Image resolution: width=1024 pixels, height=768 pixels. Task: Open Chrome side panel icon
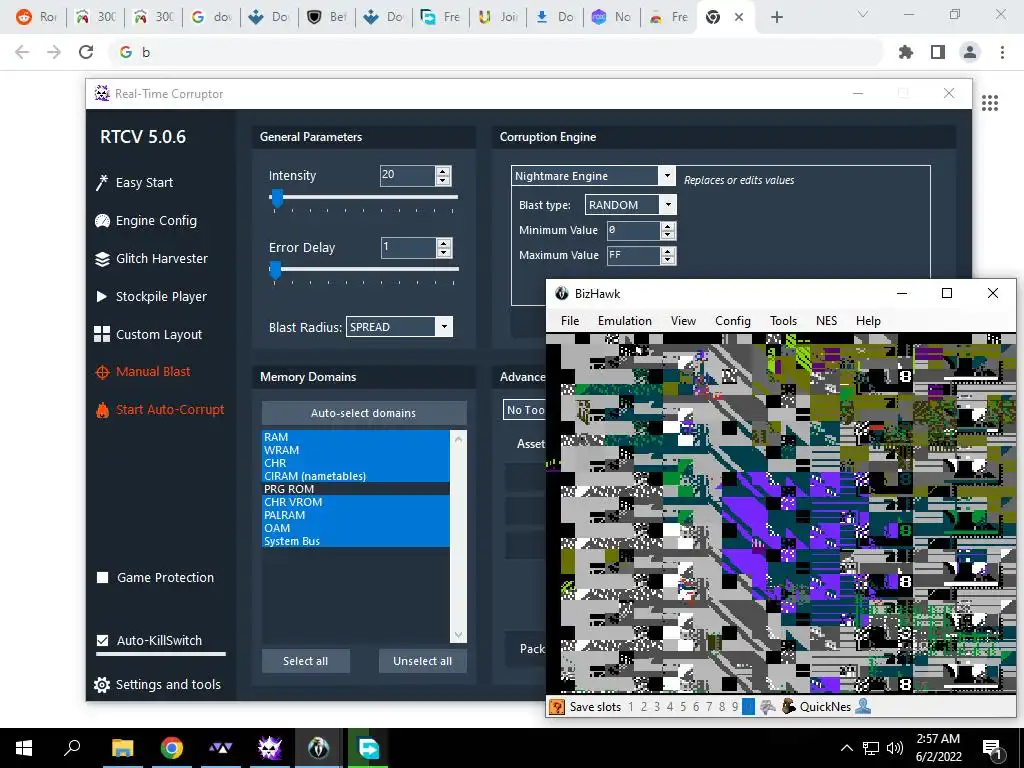click(938, 52)
